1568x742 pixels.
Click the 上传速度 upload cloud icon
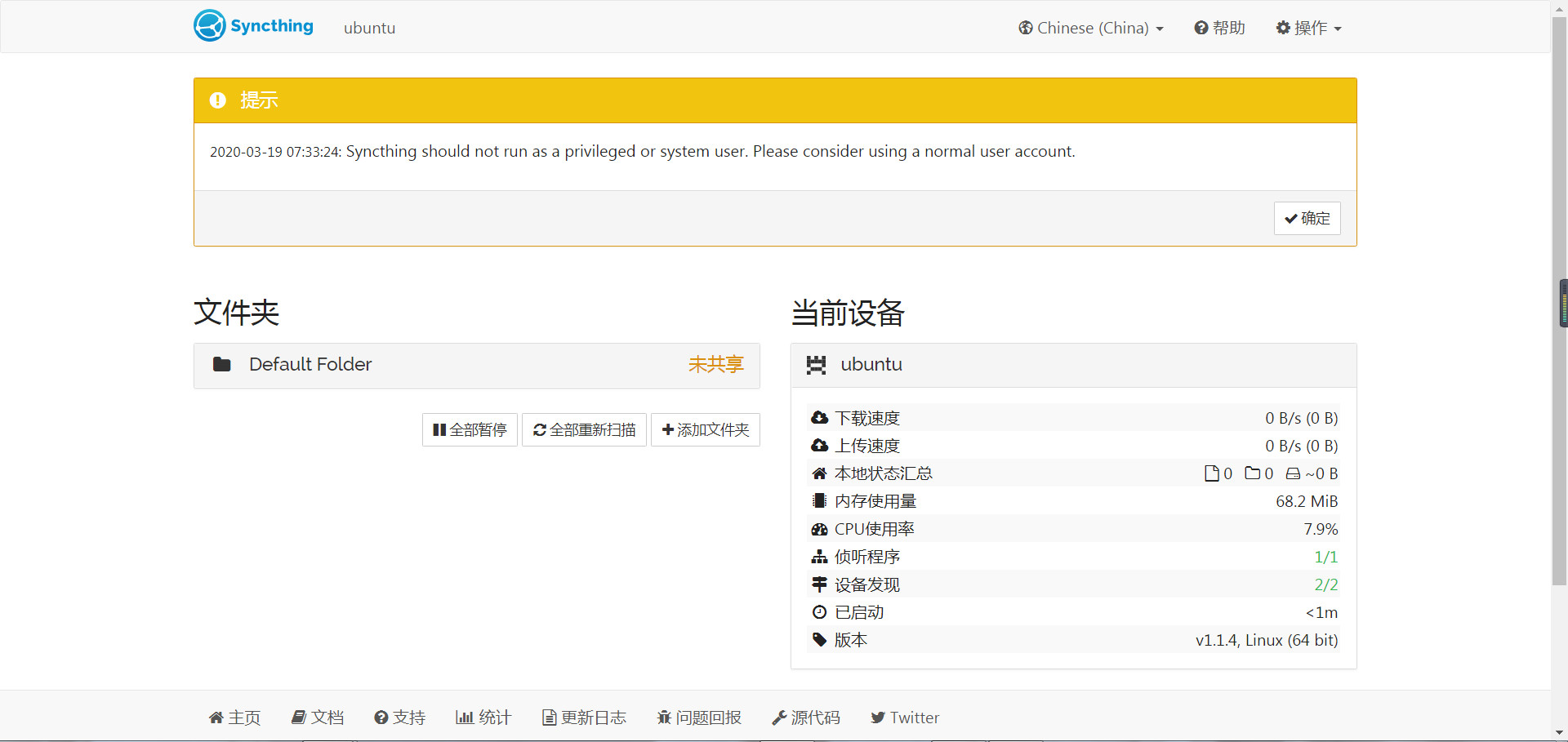(819, 446)
